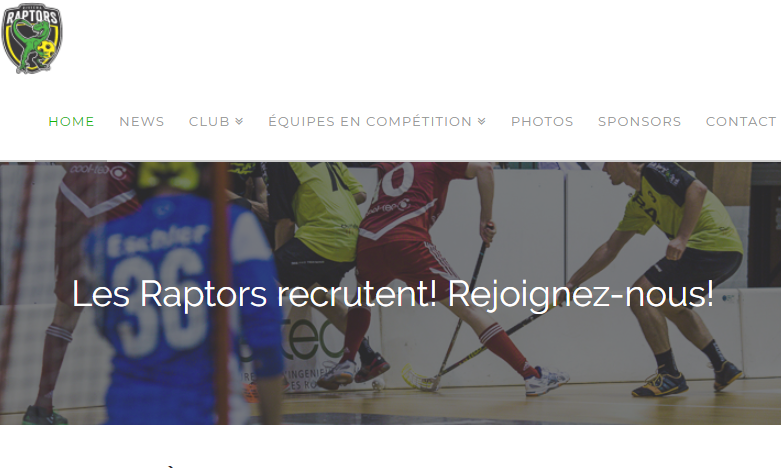Expand the chevron next to CLUB

pos(239,121)
